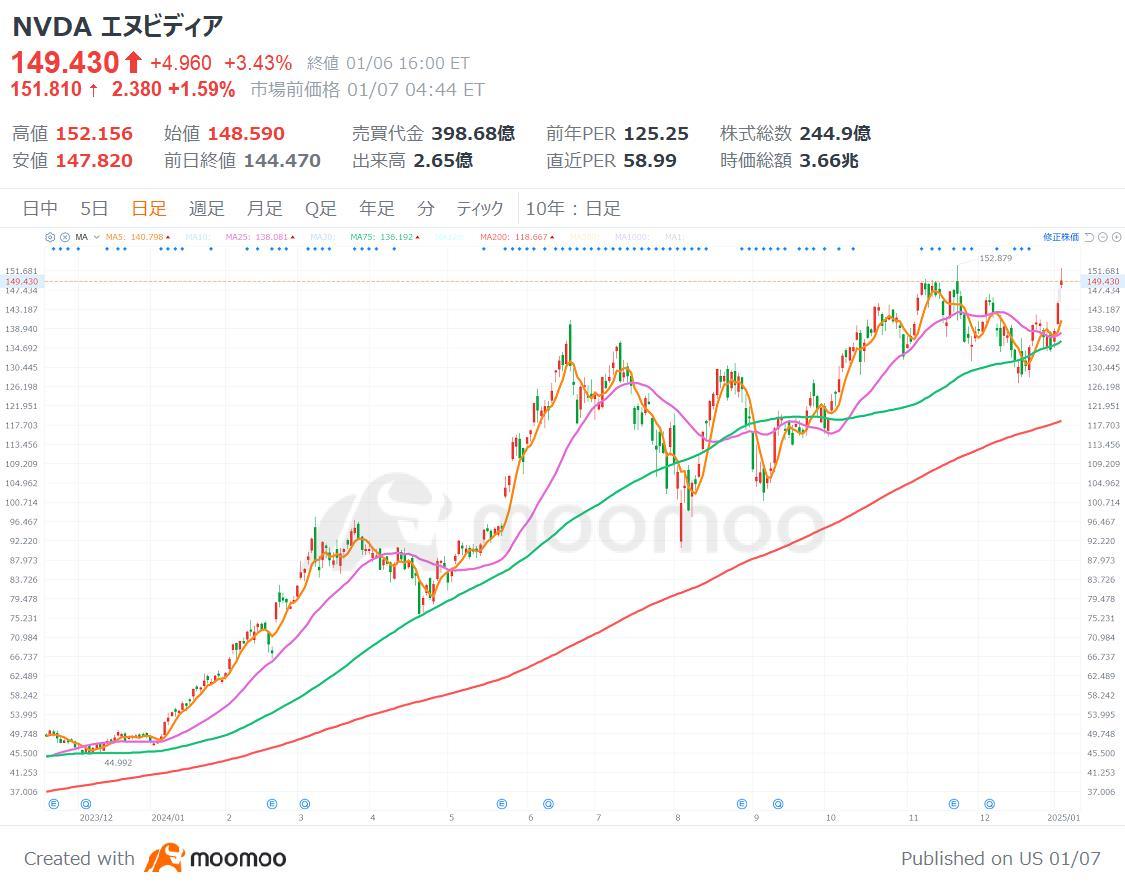Click the restore chart view icon
The height and width of the screenshot is (890, 1125).
1086,237
